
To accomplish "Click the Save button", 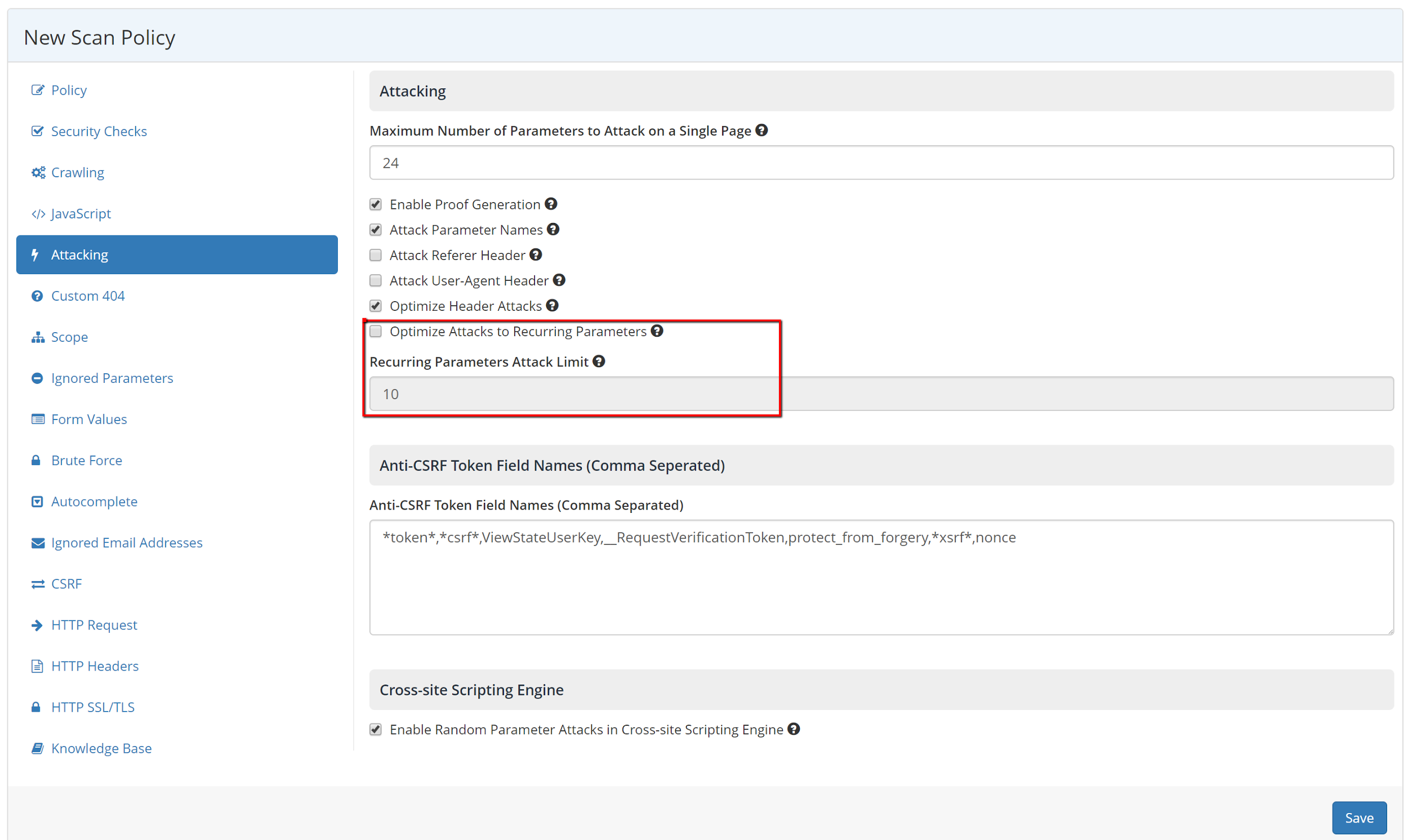I will click(1359, 817).
